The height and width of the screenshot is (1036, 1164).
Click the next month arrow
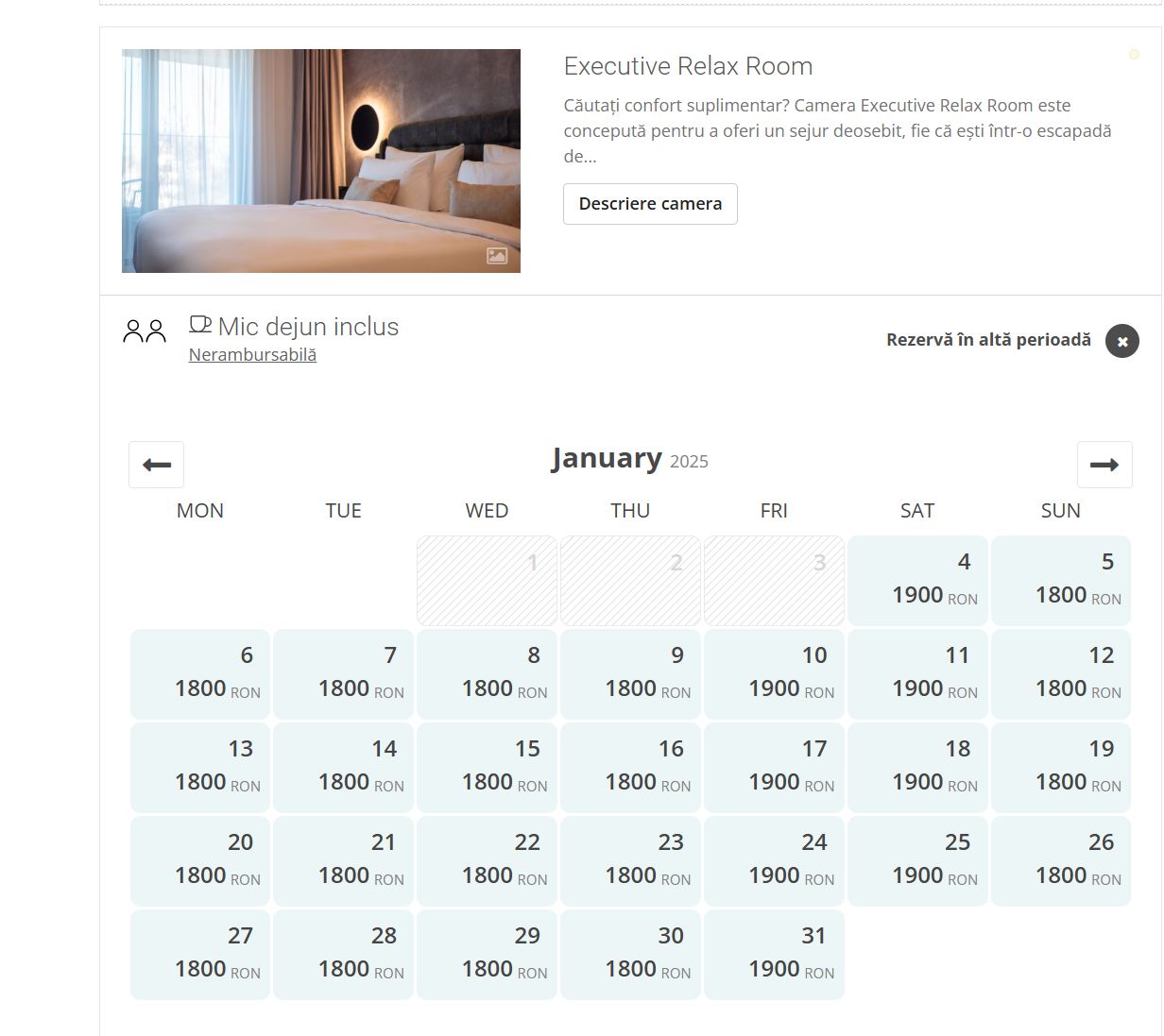[1104, 465]
